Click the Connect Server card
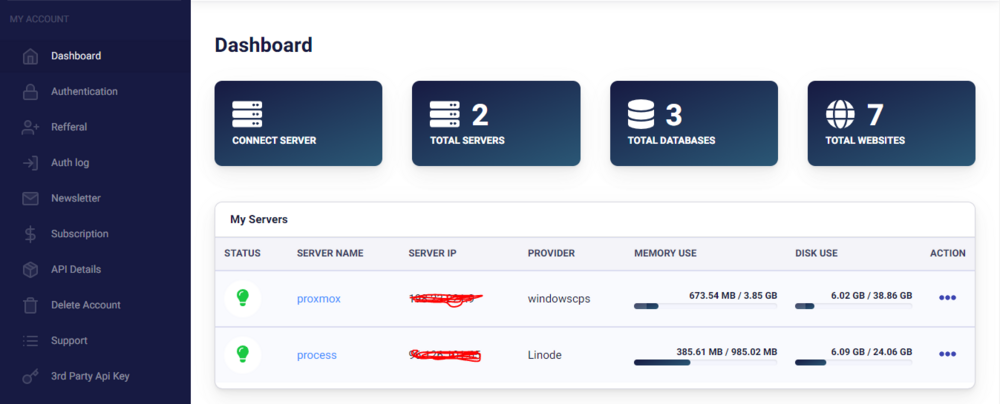 [x=298, y=123]
